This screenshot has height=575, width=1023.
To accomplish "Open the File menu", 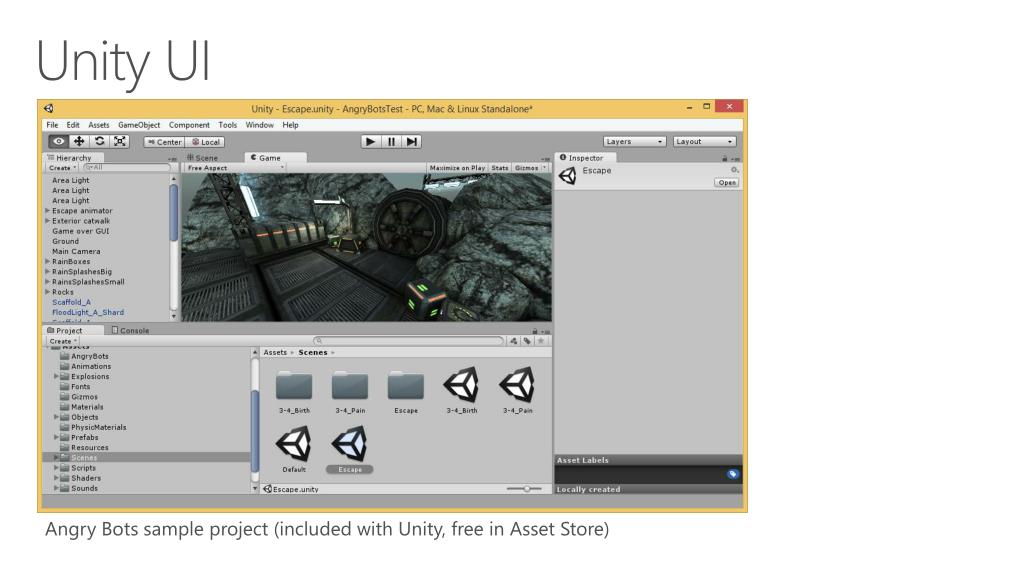I will 52,125.
